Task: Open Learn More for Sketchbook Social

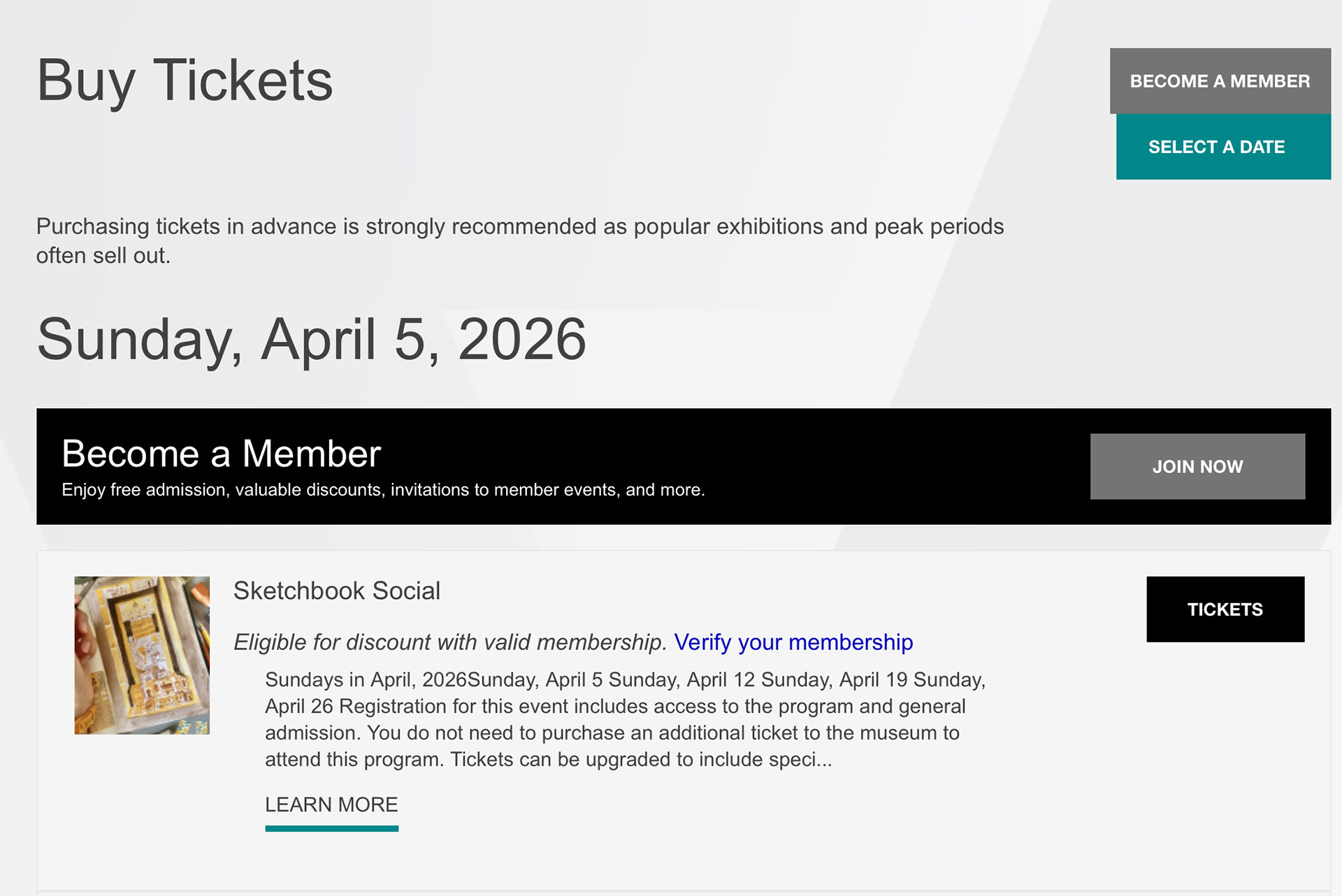Action: click(331, 805)
